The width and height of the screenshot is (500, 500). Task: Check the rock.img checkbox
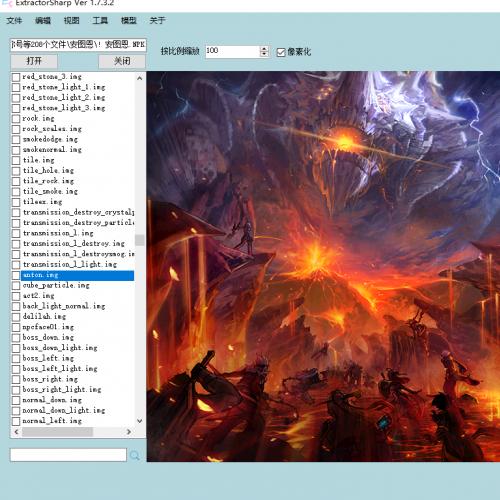16,119
